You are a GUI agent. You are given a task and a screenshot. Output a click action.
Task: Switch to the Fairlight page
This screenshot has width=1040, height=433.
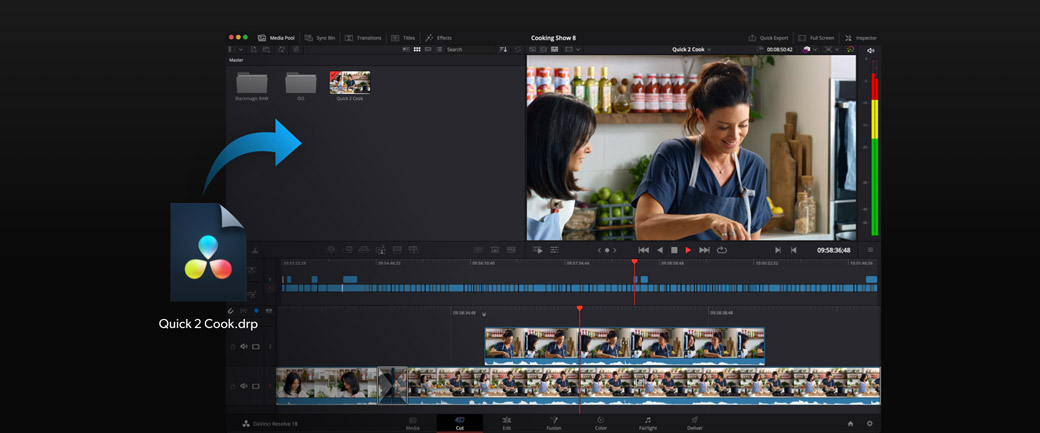click(648, 423)
